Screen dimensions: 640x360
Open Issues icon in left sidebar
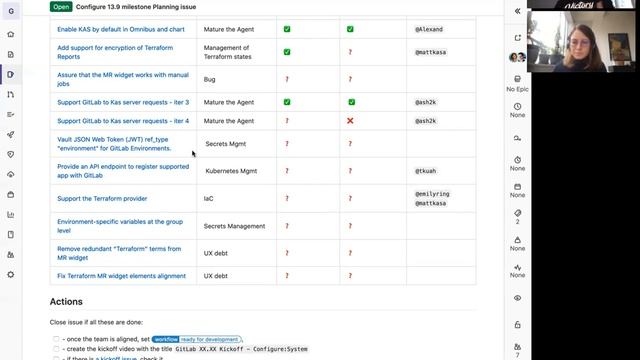[11, 74]
